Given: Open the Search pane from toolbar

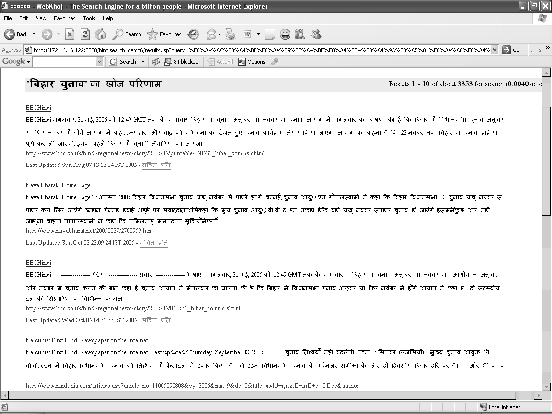Looking at the screenshot, I should tap(127, 34).
